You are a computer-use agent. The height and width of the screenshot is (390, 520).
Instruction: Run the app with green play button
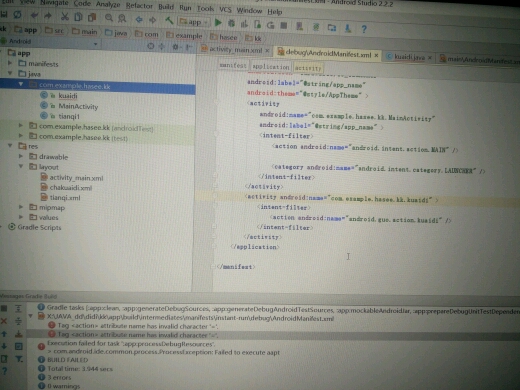click(218, 22)
